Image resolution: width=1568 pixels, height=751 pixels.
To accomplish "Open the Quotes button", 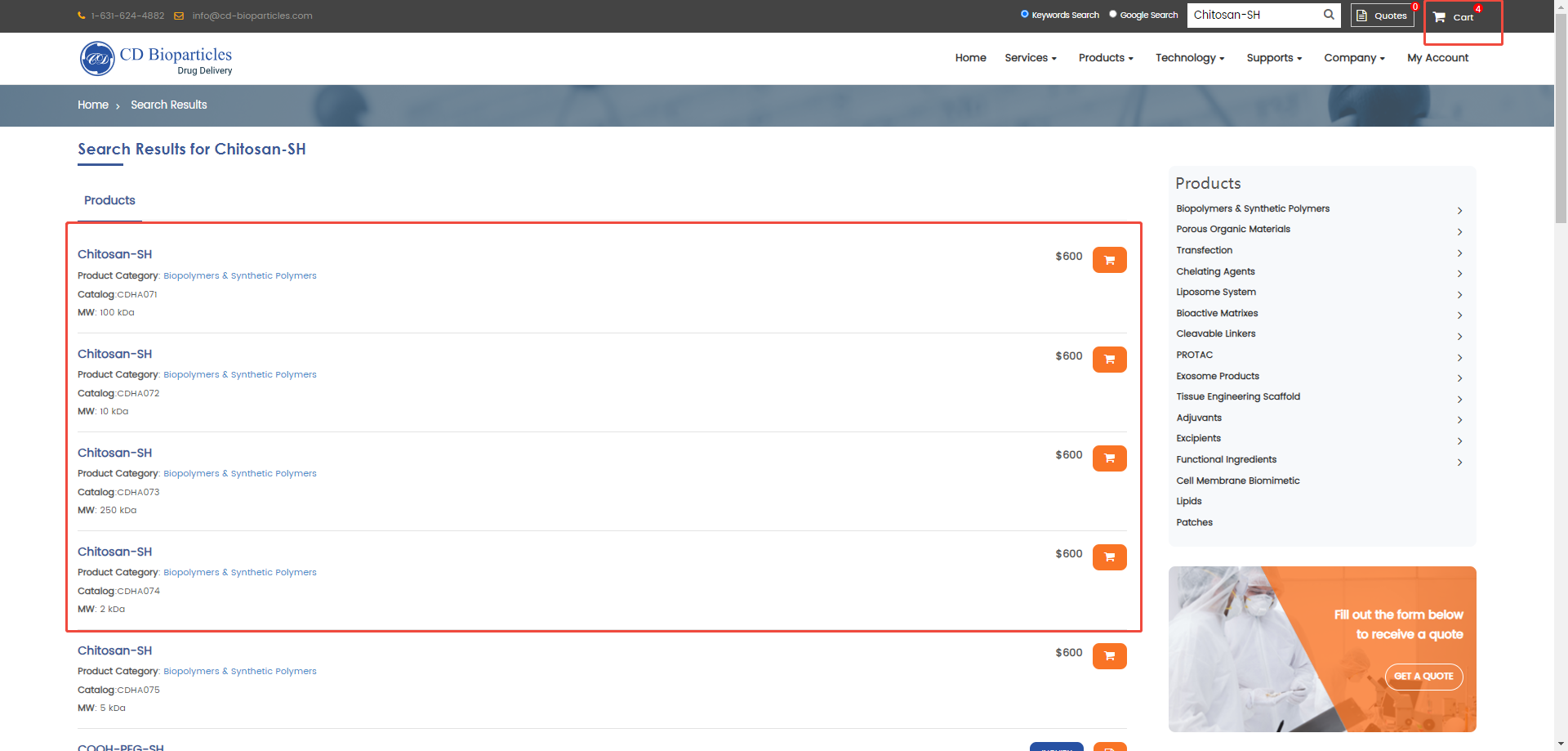I will coord(1382,16).
